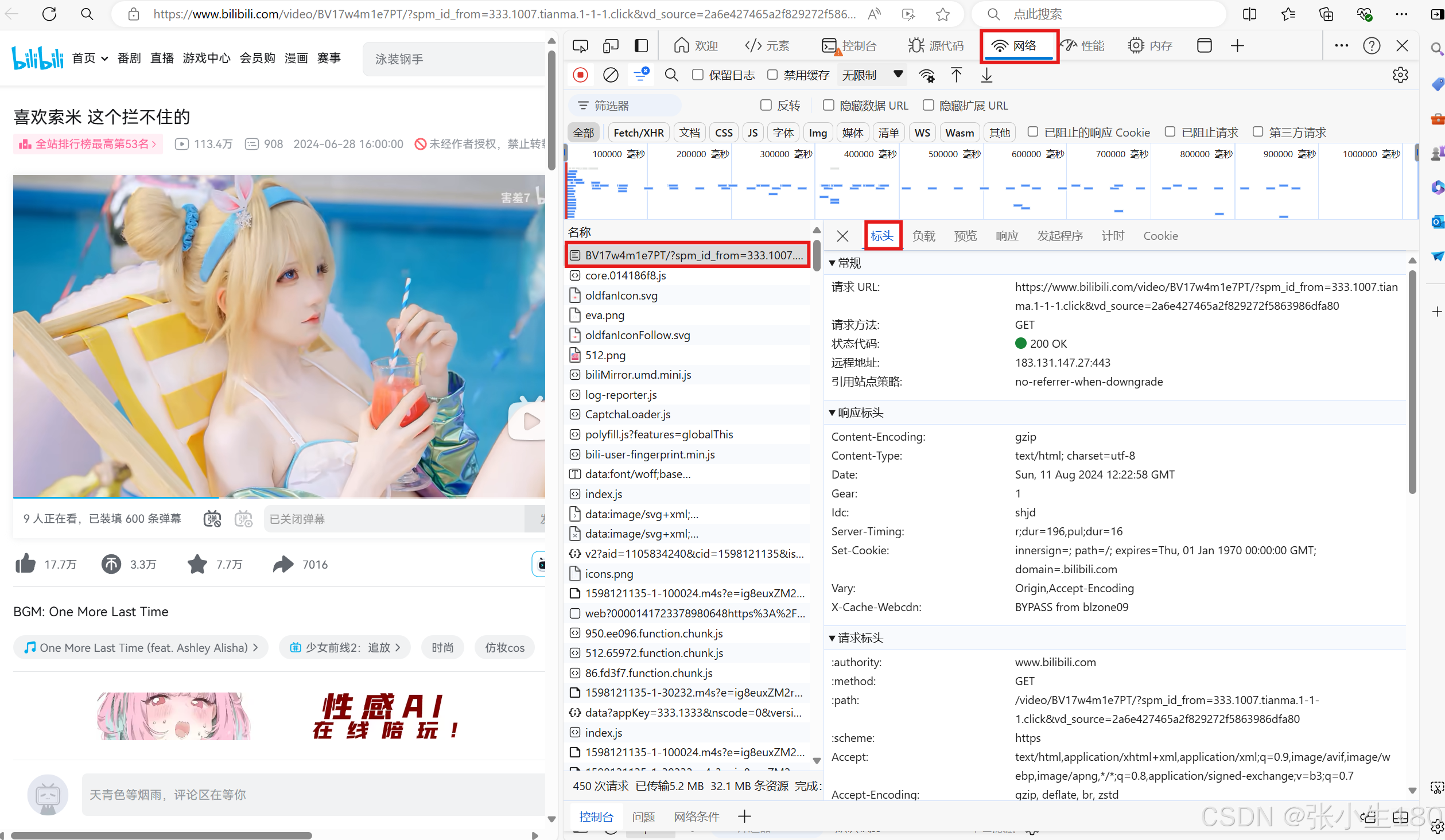The width and height of the screenshot is (1445, 840).
Task: Click the favorite star in address bar
Action: pos(942,14)
